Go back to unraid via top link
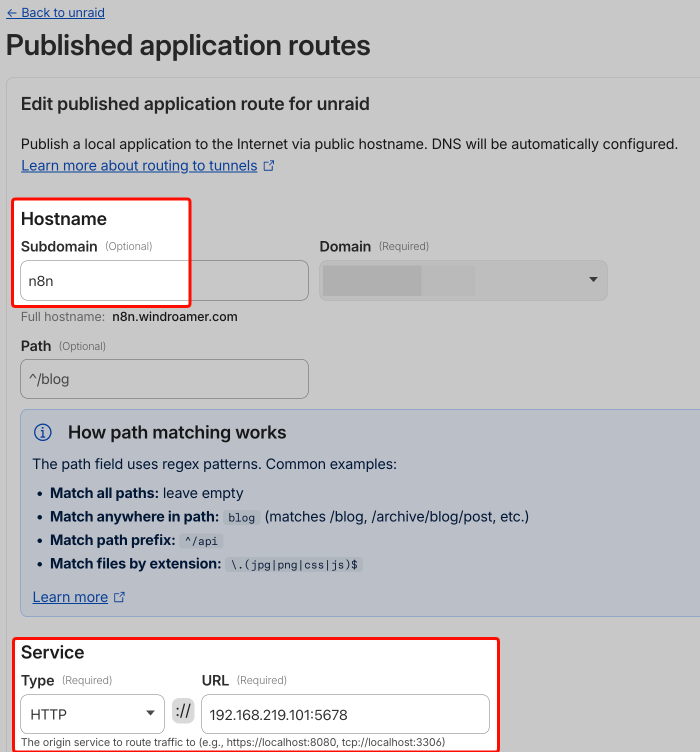 coord(55,13)
